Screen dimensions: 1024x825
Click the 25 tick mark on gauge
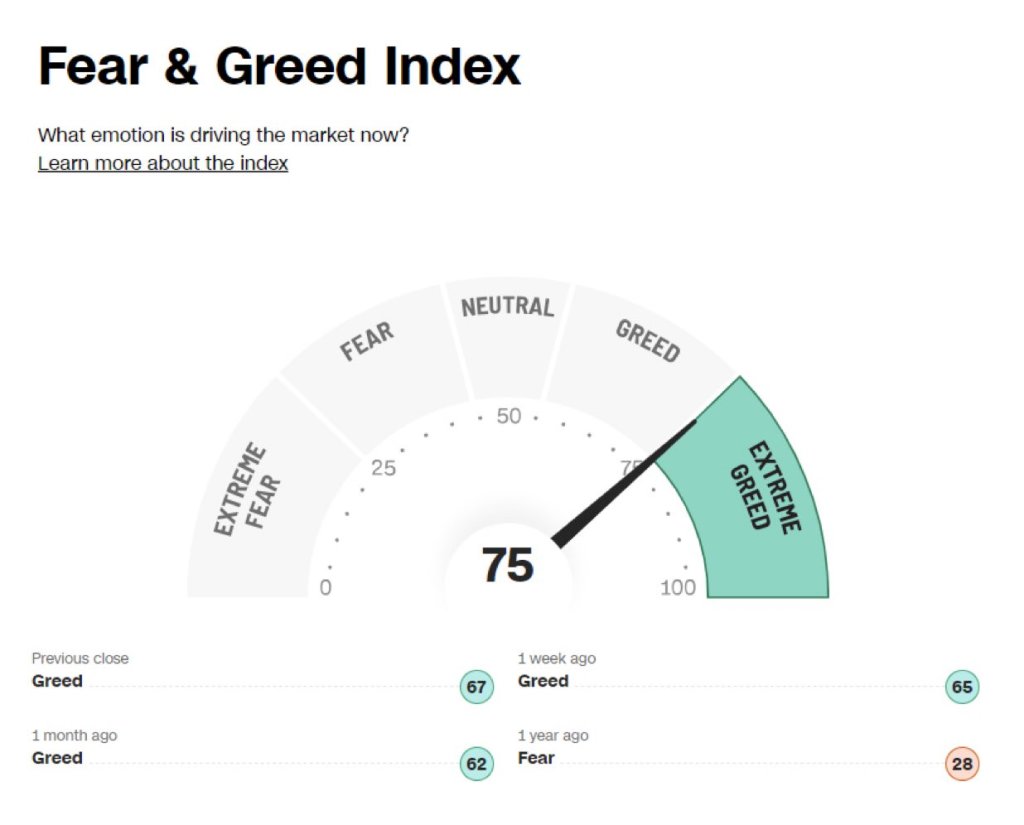(x=383, y=468)
